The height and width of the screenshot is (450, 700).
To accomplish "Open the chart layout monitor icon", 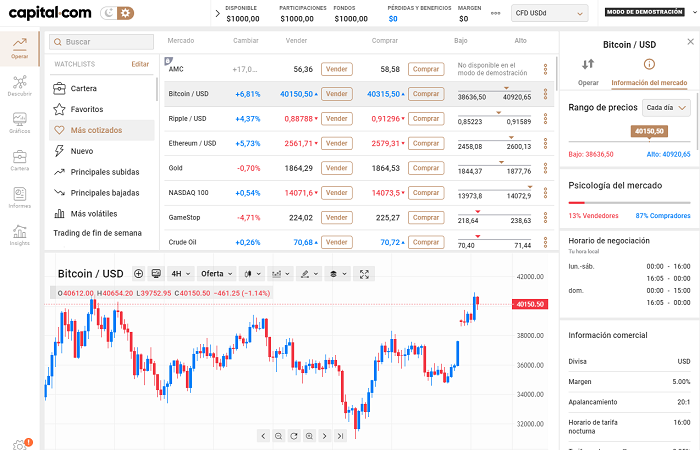I will [156, 274].
